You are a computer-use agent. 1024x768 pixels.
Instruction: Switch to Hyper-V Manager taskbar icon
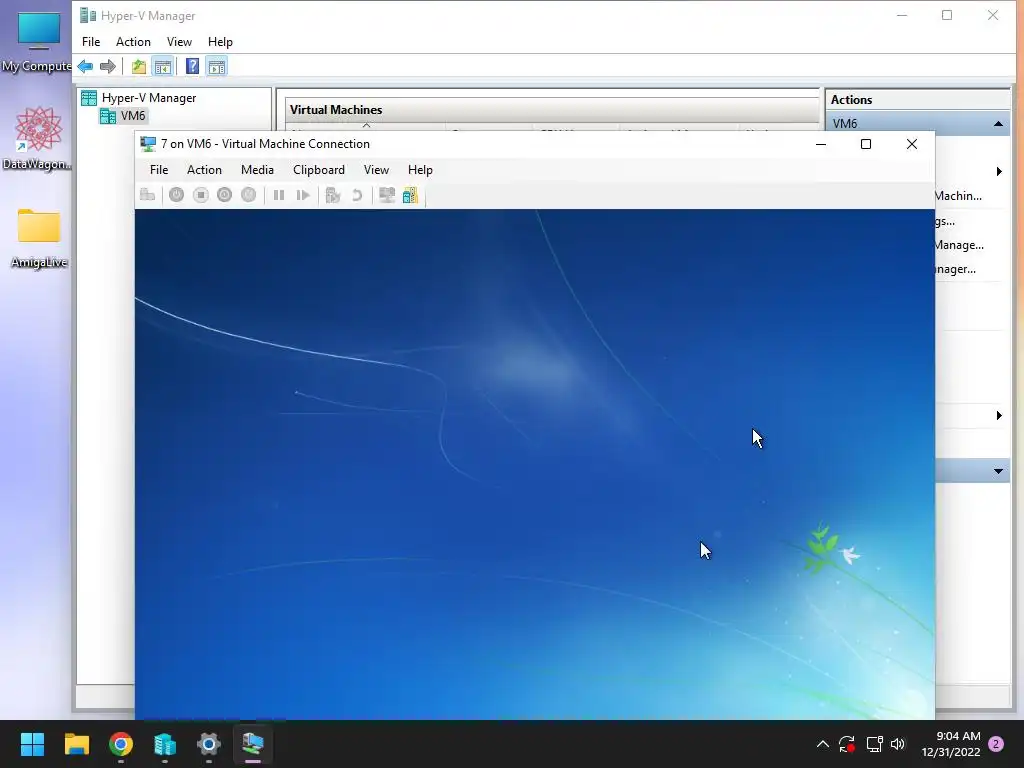click(165, 744)
